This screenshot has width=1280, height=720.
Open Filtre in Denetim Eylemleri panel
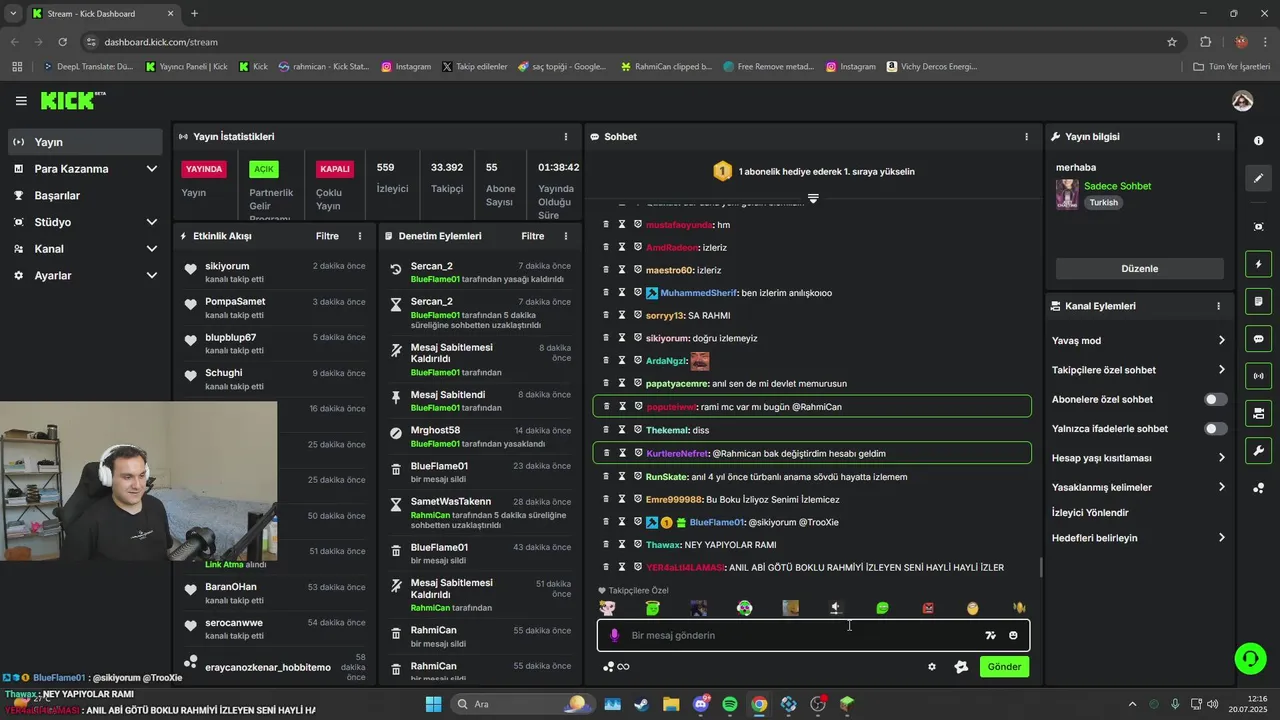click(533, 236)
